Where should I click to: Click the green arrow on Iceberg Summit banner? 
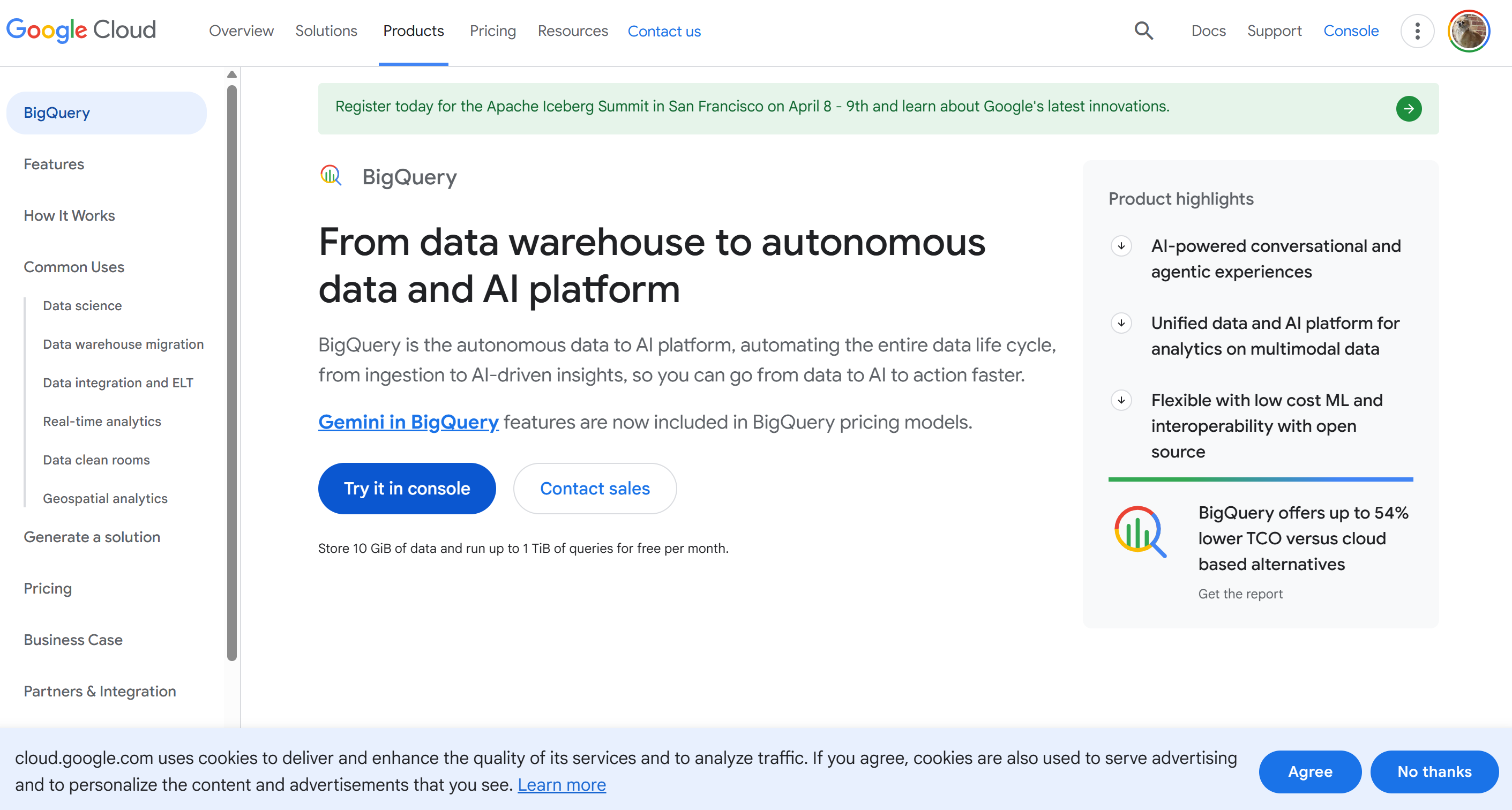pyautogui.click(x=1408, y=109)
